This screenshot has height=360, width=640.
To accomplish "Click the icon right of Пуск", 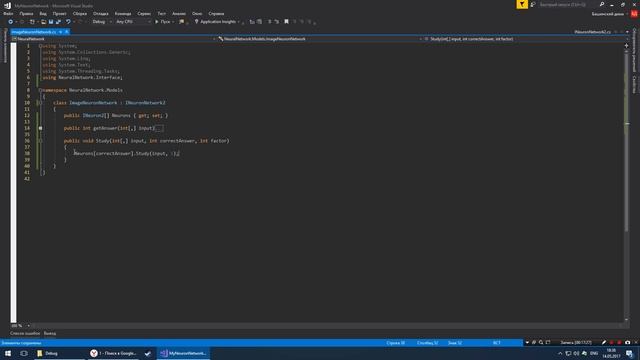I will coord(182,22).
